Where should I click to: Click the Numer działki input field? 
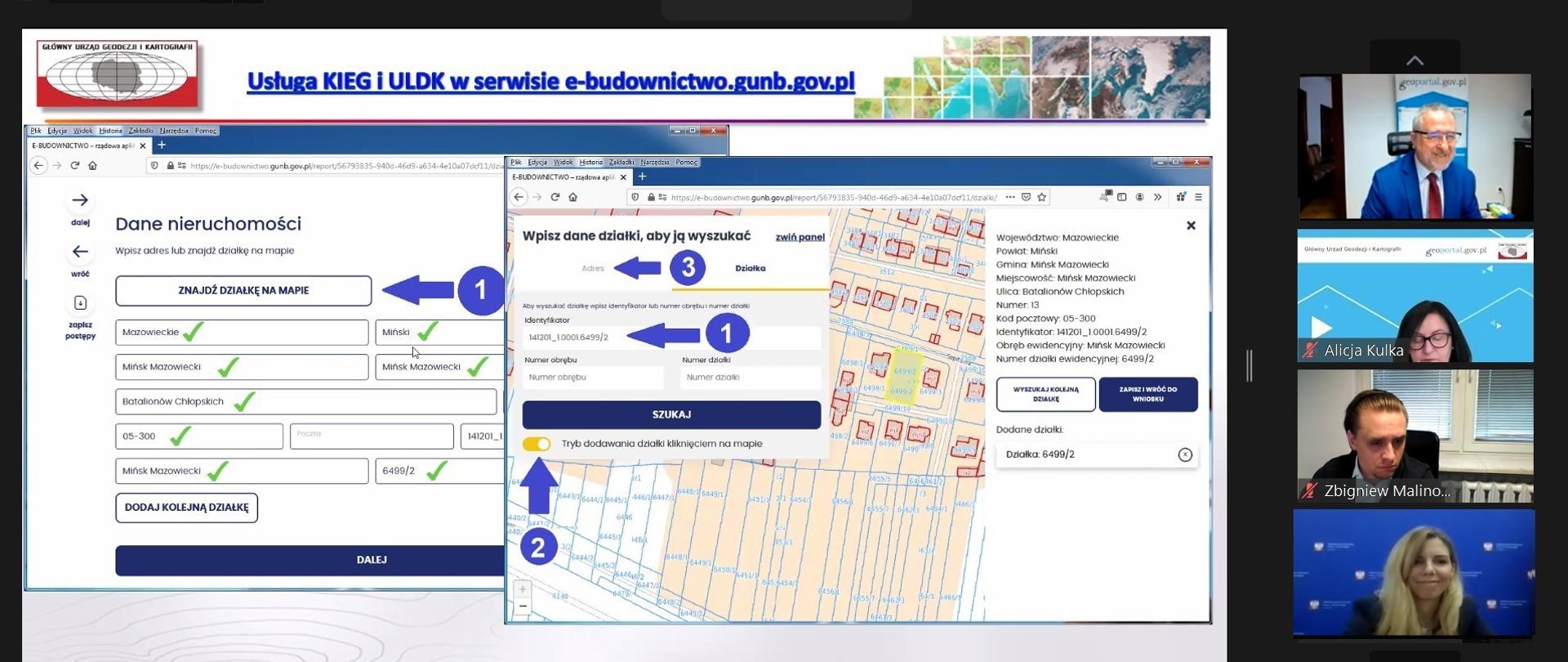pos(751,377)
